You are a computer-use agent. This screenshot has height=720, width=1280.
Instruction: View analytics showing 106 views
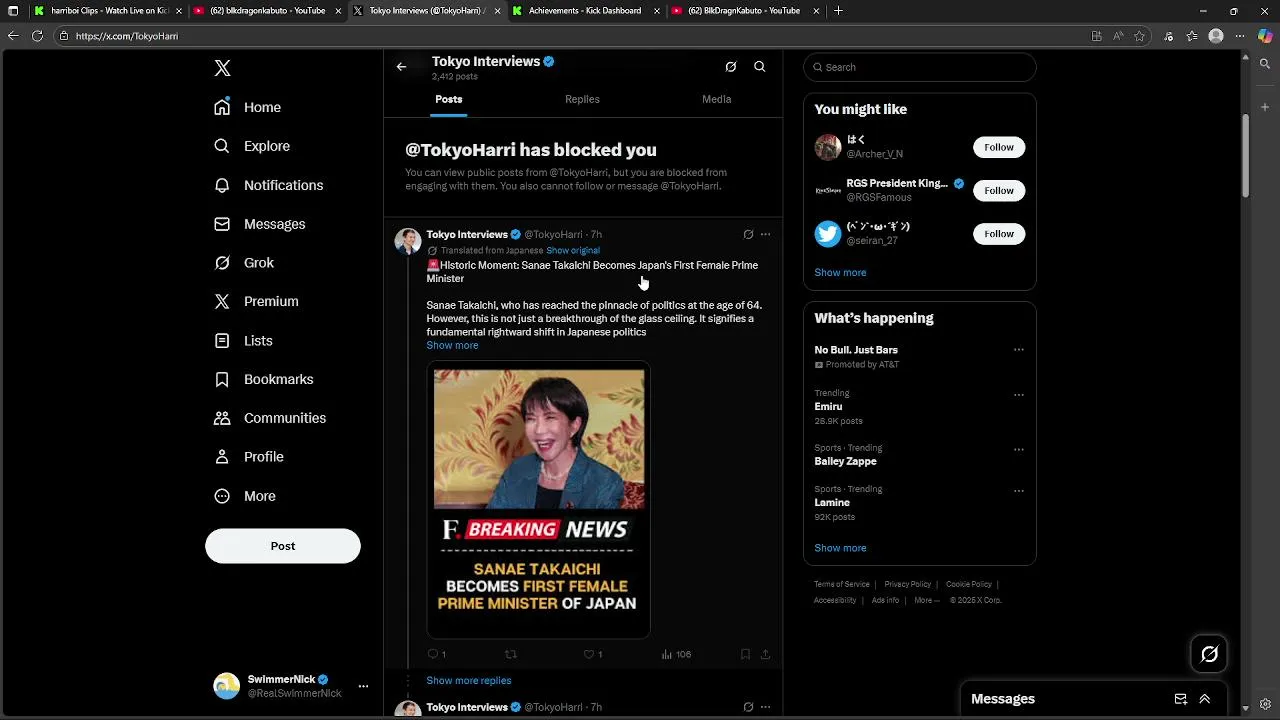[x=676, y=654]
